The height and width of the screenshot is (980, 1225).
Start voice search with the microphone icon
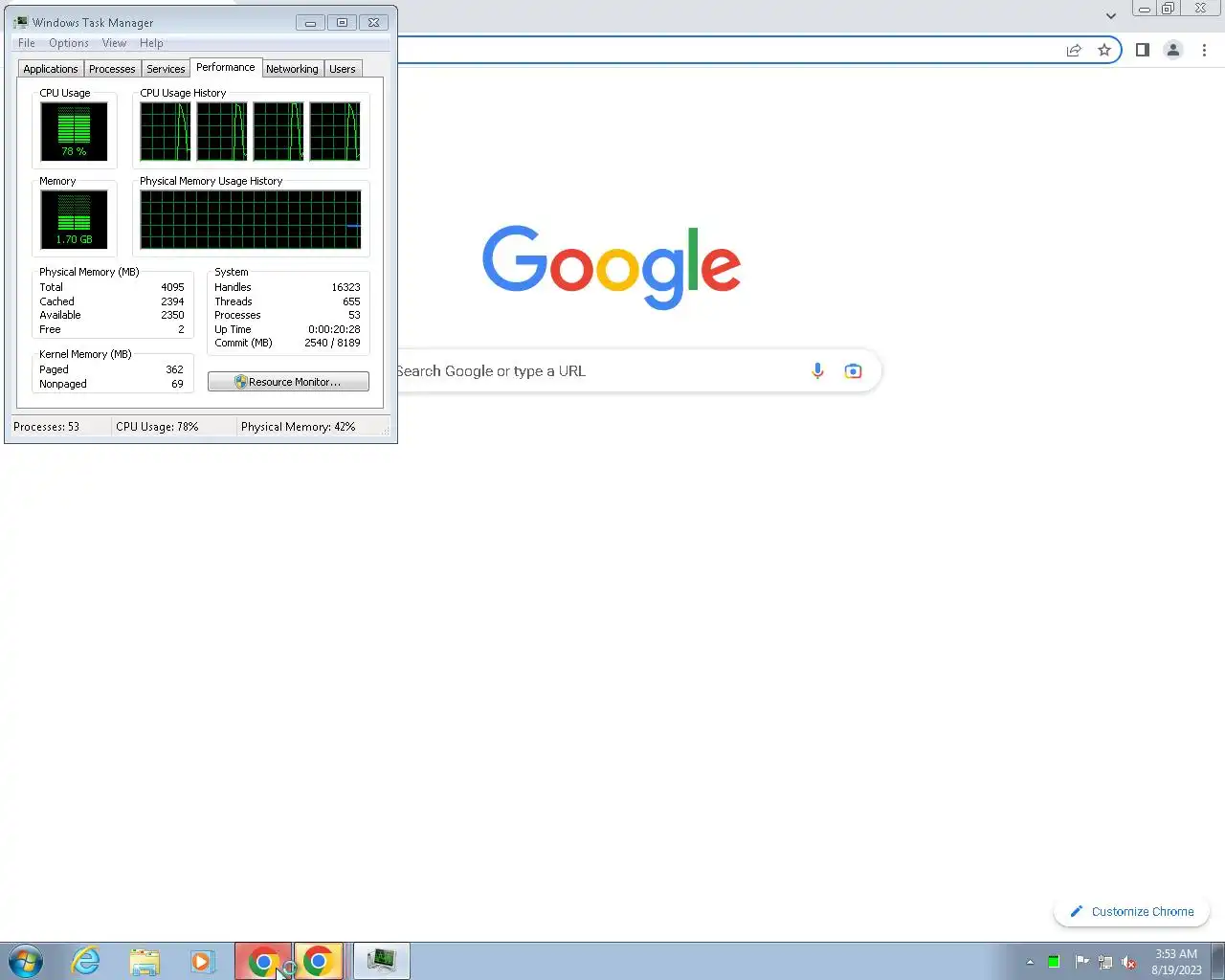pyautogui.click(x=817, y=371)
